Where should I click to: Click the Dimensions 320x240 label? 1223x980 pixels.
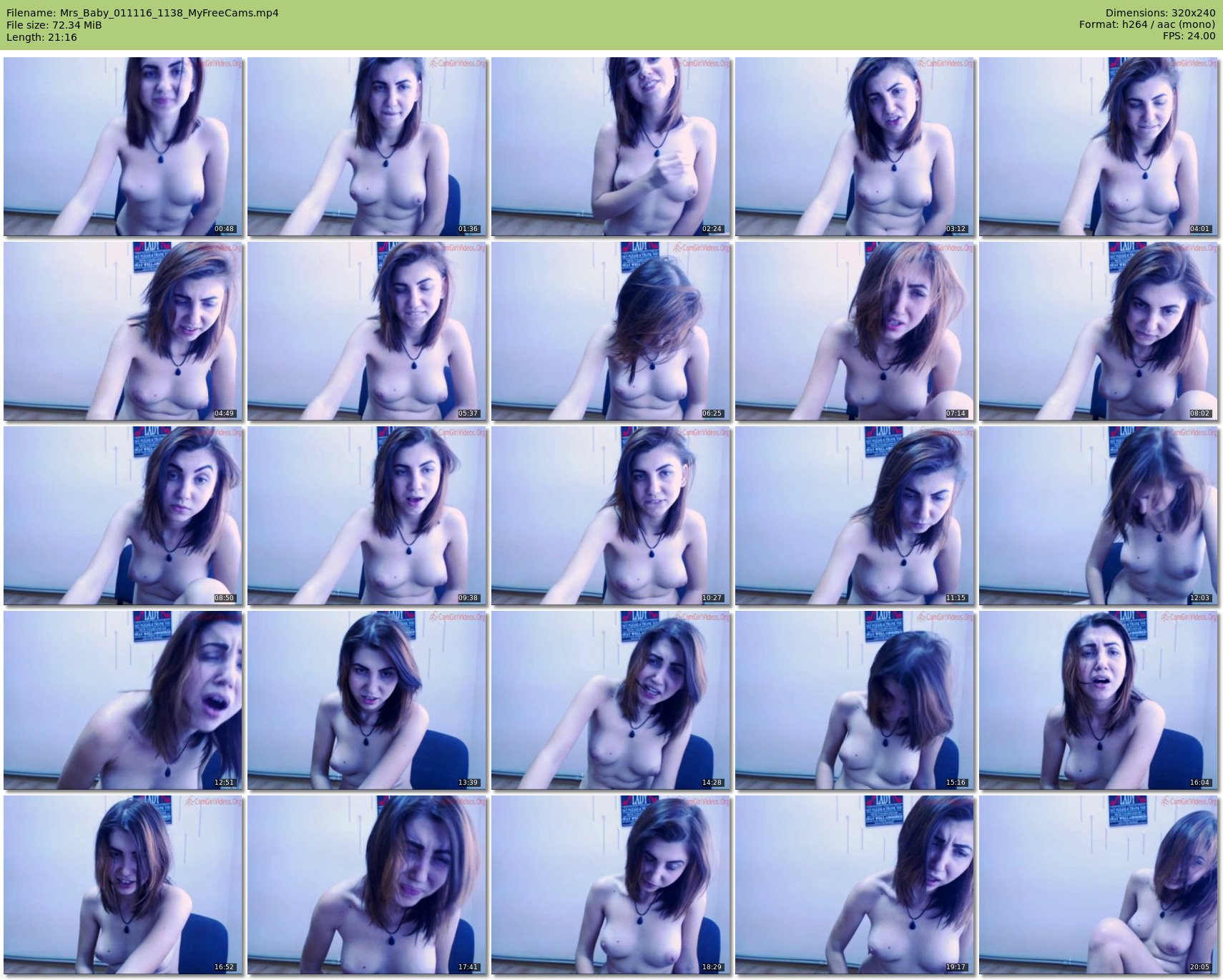[1160, 13]
